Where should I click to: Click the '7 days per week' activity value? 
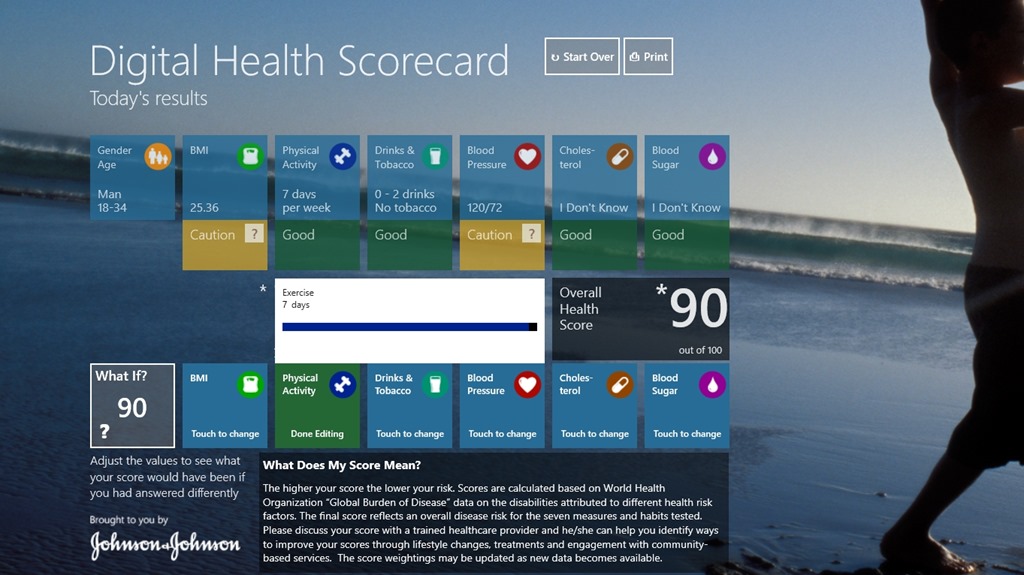306,201
